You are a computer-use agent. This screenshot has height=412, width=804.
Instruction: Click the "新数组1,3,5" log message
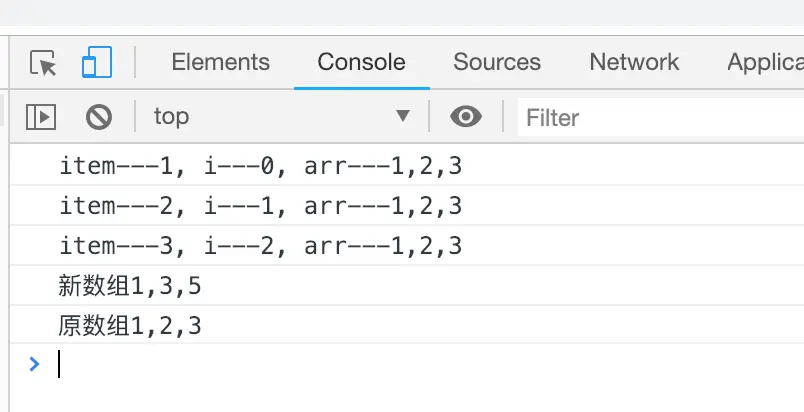click(130, 286)
